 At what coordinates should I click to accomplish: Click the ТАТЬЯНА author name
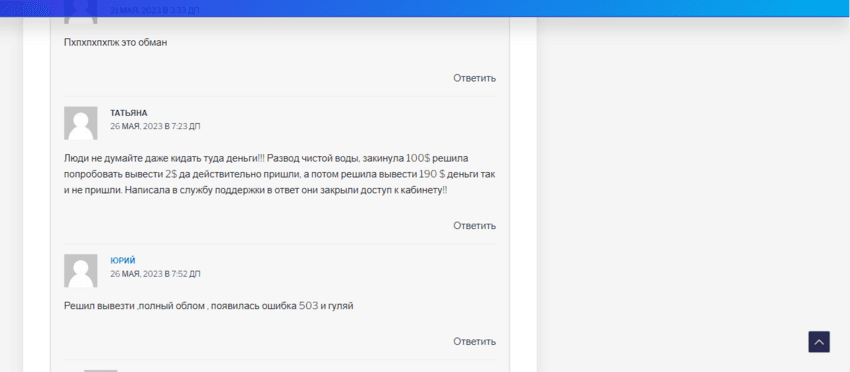pyautogui.click(x=128, y=113)
